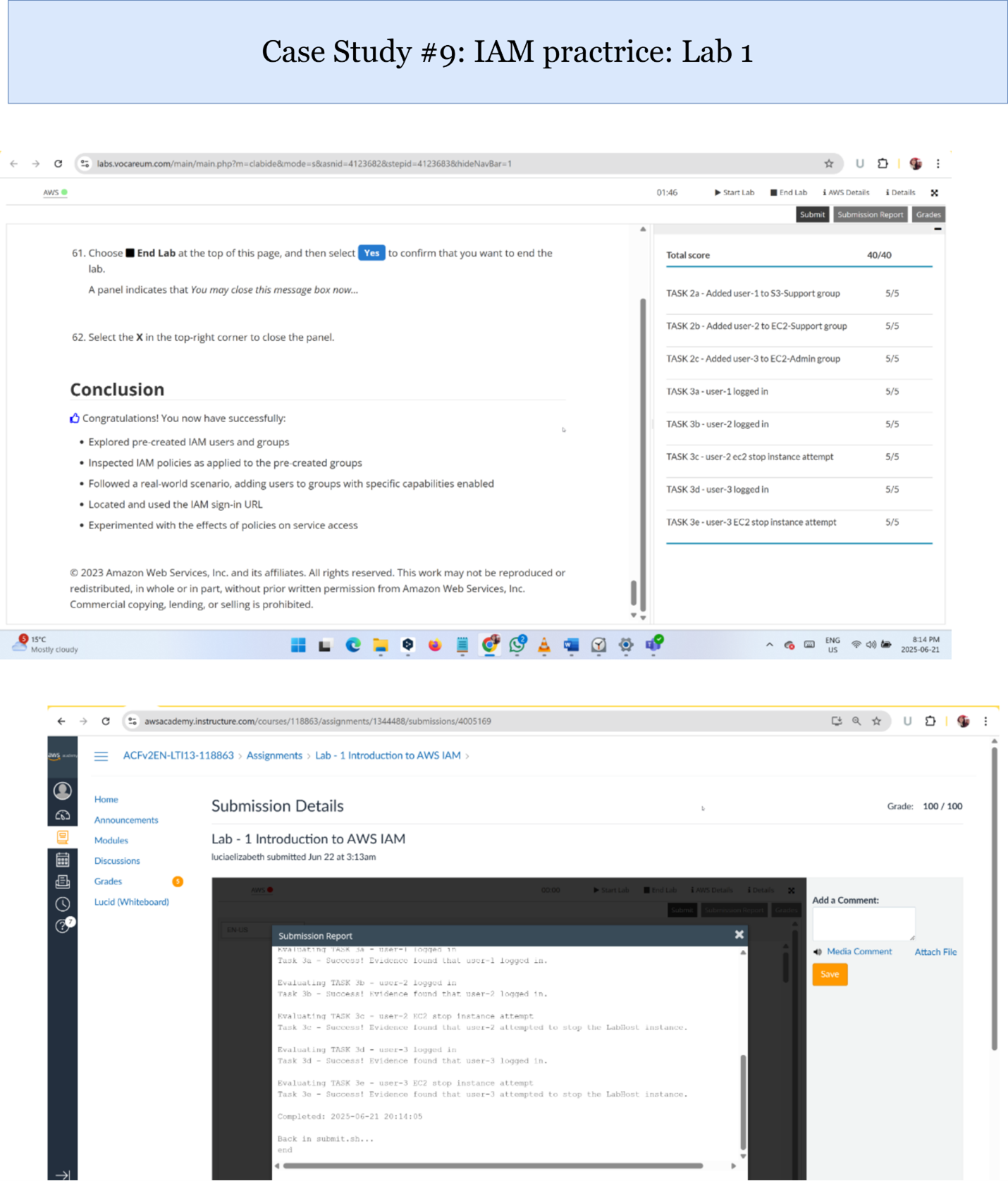This screenshot has height=1181, width=1008.
Task: Open taskbar clock showing 8:14 PM
Action: 920,645
